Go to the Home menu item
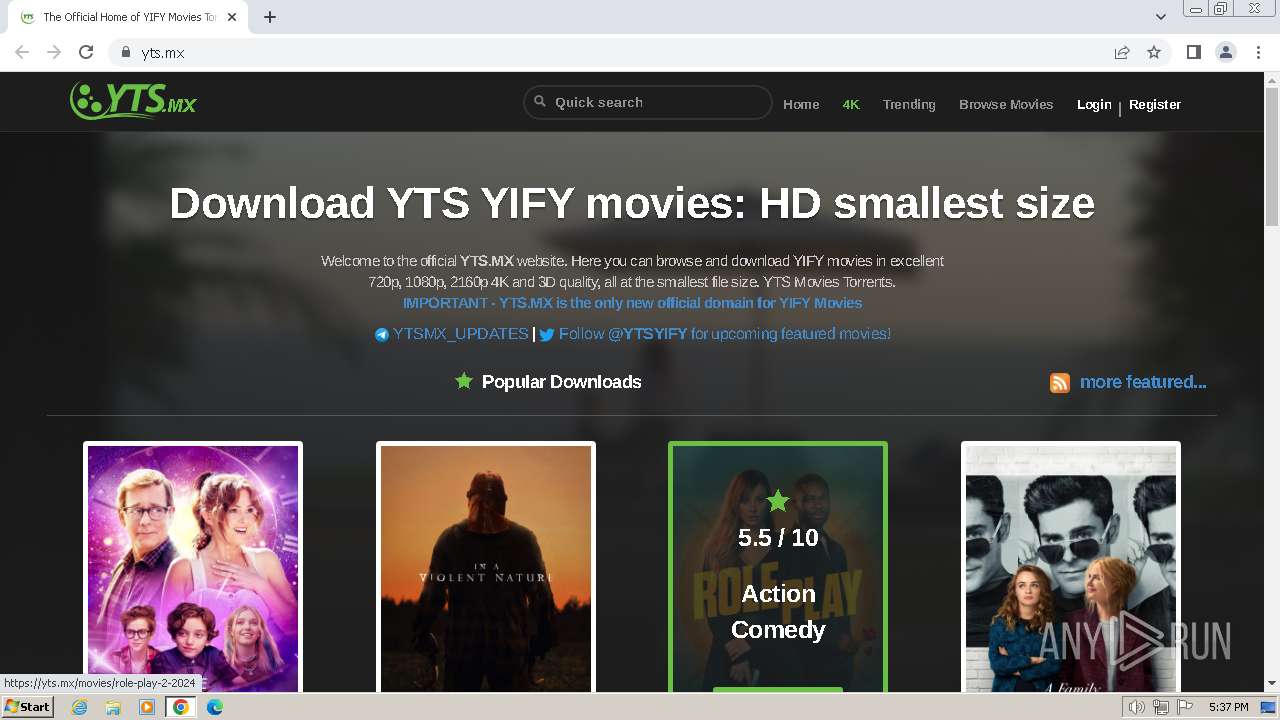1280x720 pixels. tap(801, 104)
